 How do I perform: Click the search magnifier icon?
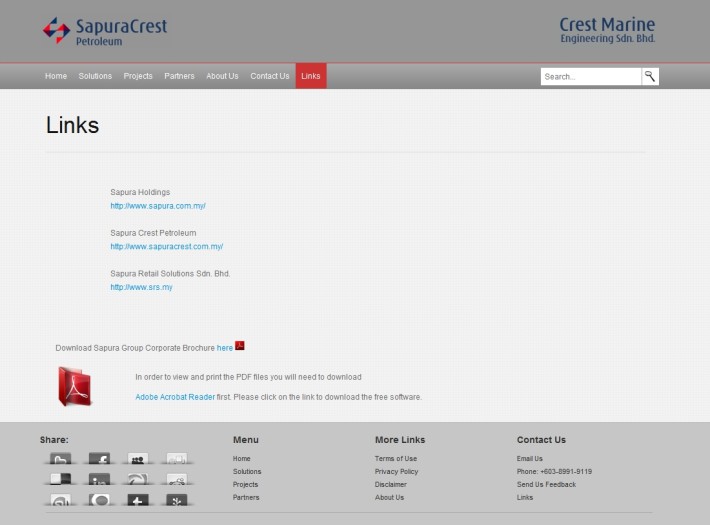pos(650,76)
